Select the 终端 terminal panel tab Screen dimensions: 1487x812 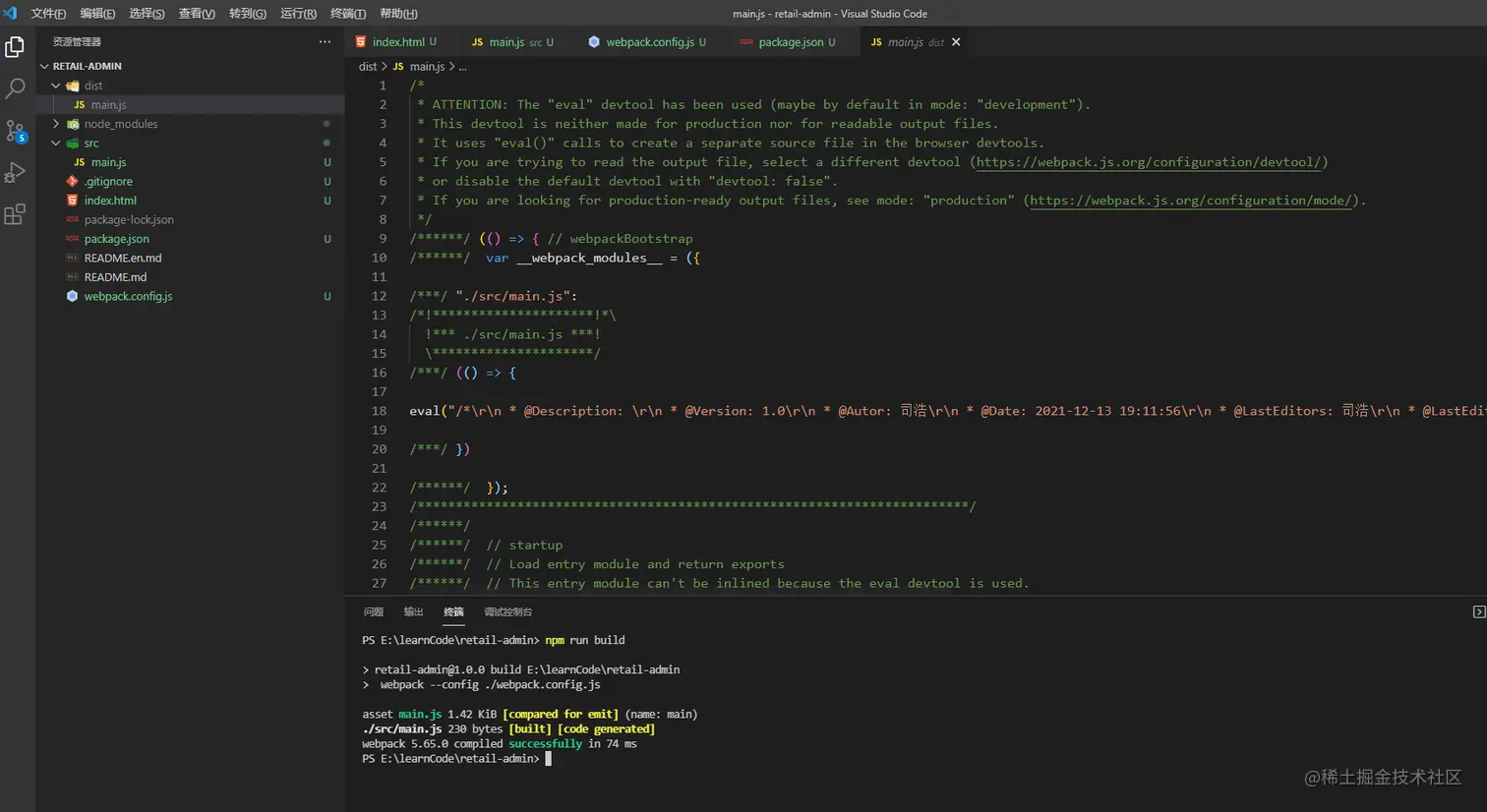click(x=453, y=611)
